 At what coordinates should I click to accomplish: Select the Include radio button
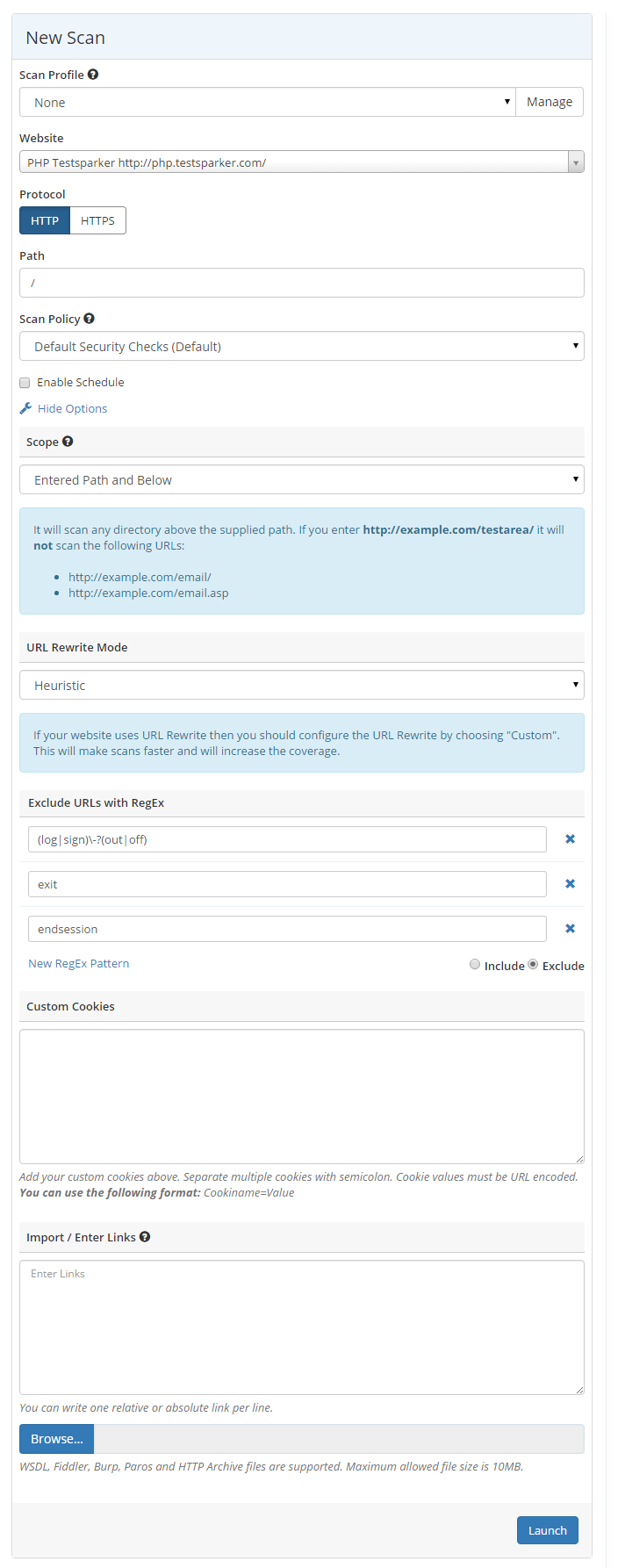pos(475,964)
